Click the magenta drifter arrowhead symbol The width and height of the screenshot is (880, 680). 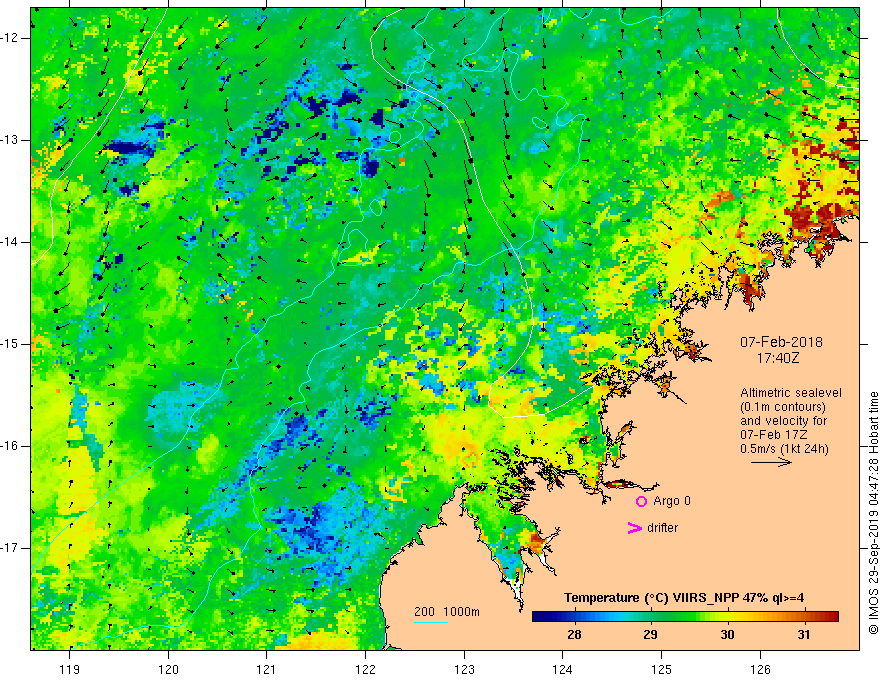point(635,528)
